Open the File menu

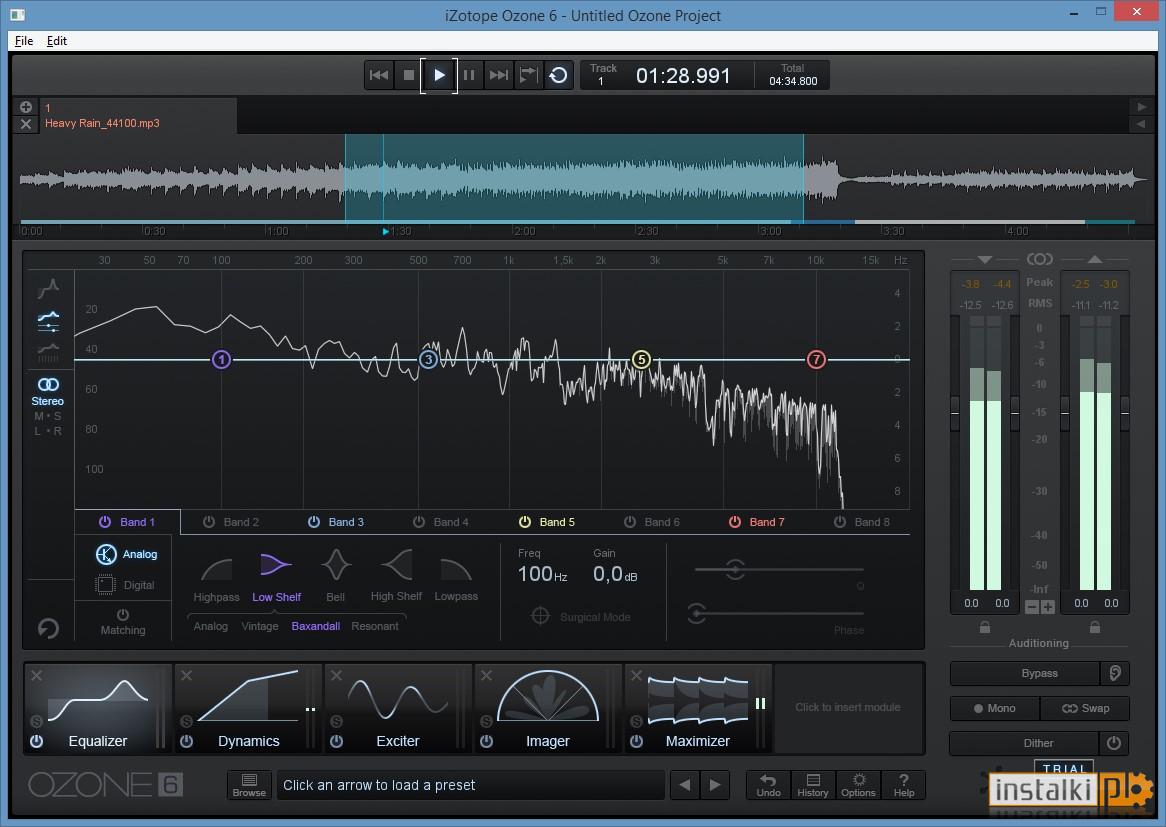pyautogui.click(x=24, y=41)
